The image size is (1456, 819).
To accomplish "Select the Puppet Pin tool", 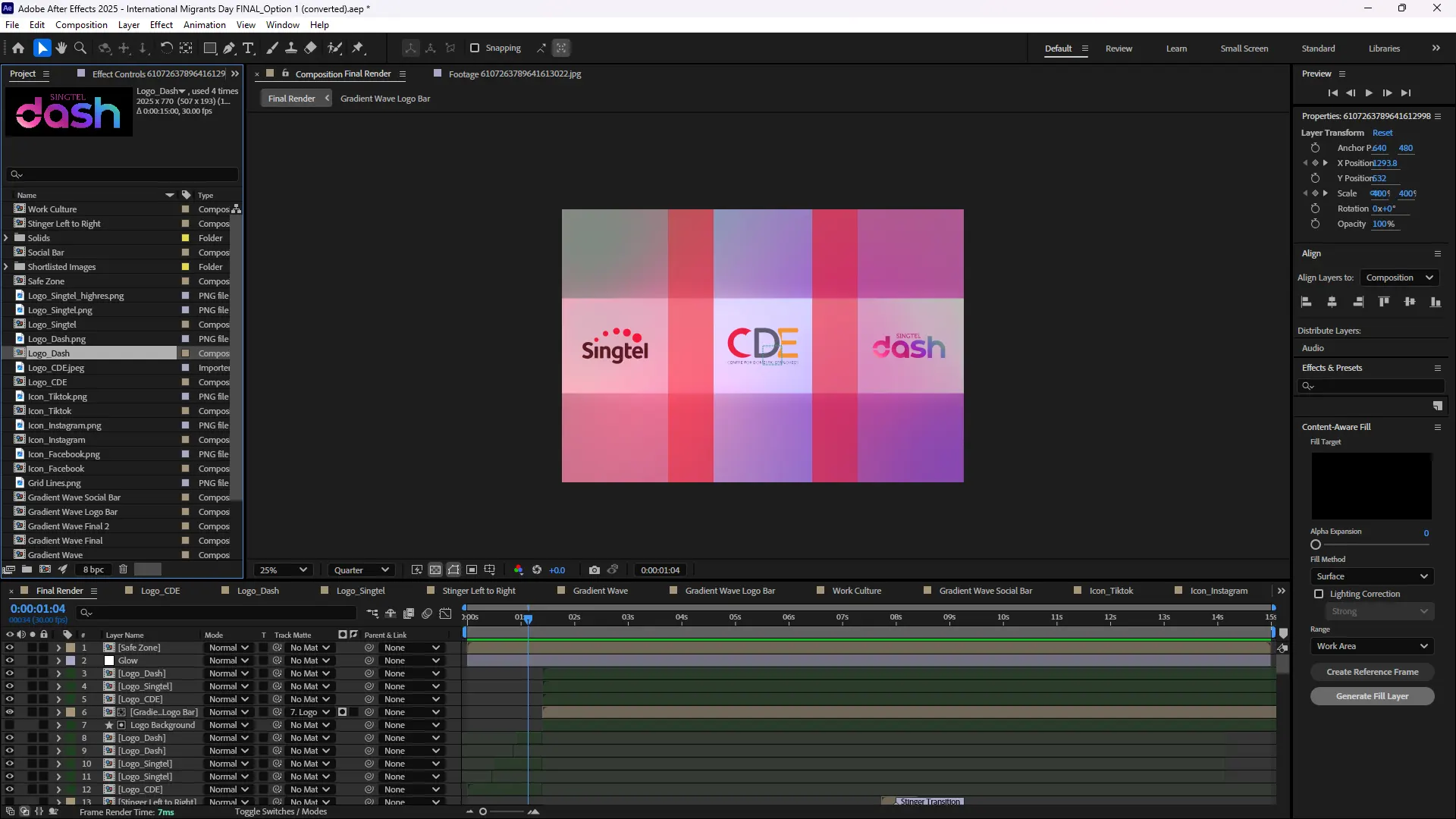I will coord(359,48).
